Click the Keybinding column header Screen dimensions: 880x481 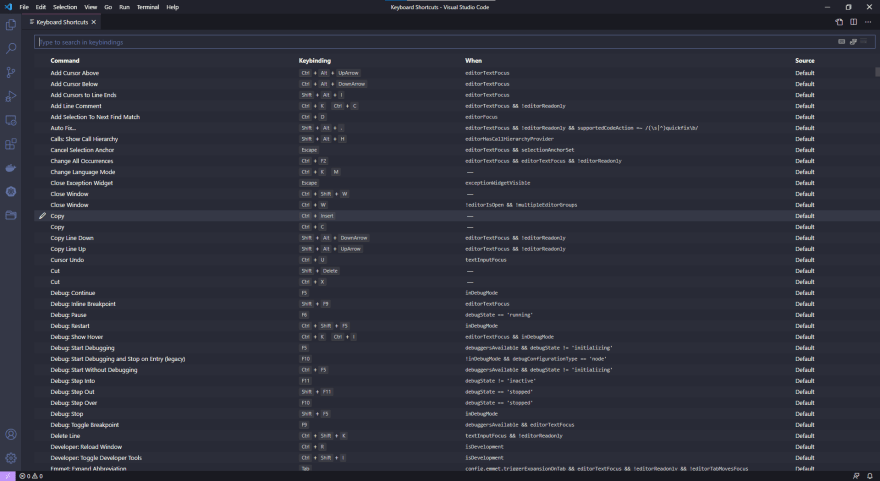pos(315,61)
